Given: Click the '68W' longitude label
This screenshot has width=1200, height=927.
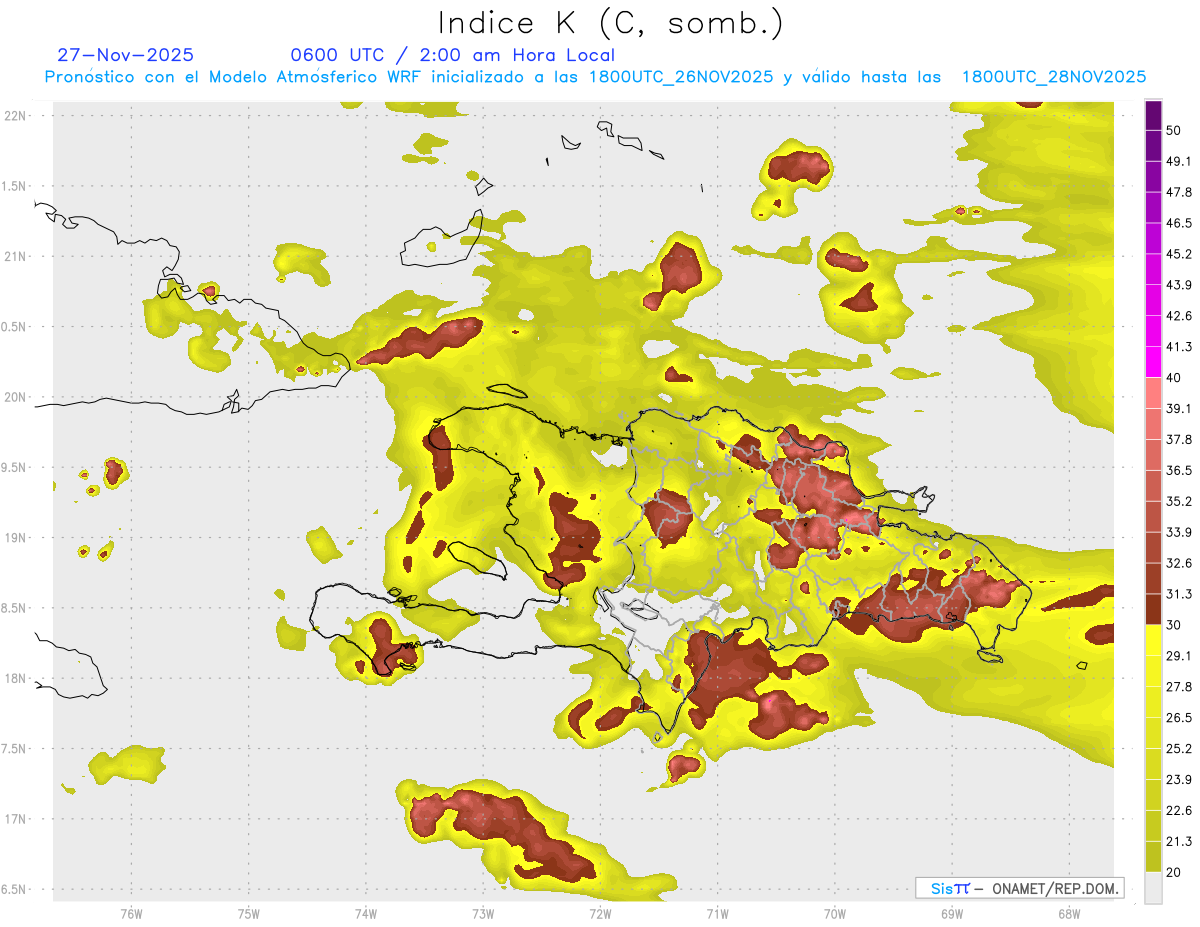Looking at the screenshot, I should 1069,913.
